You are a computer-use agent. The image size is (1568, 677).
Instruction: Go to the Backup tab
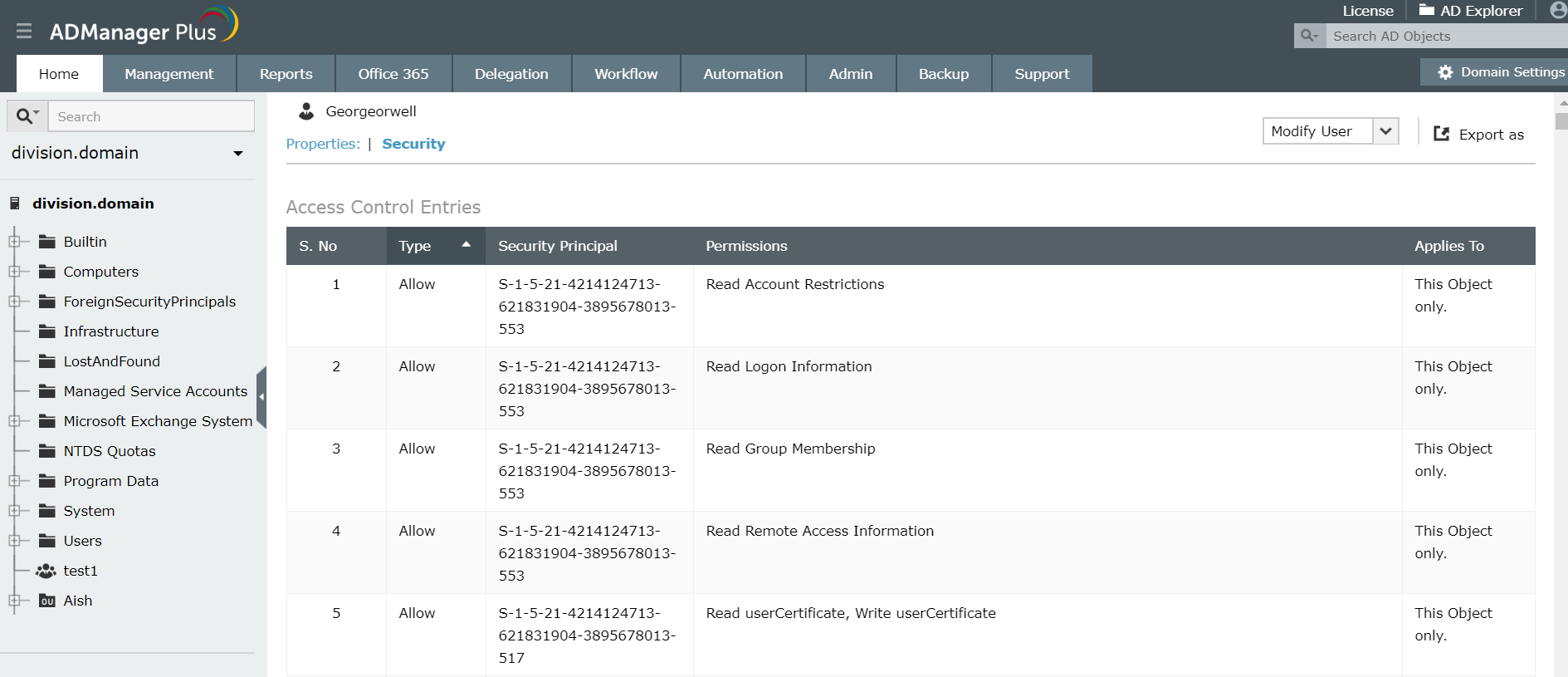pos(944,74)
